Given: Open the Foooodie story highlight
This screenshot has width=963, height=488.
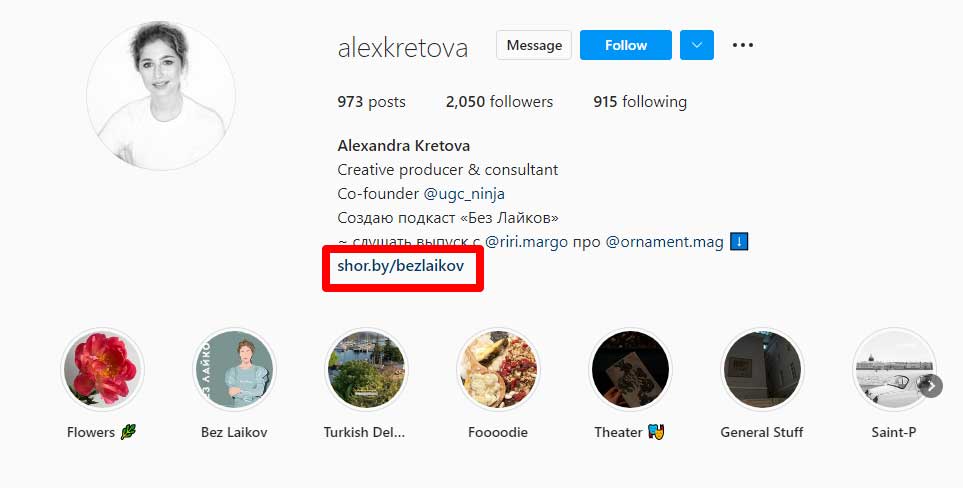Looking at the screenshot, I should point(498,369).
